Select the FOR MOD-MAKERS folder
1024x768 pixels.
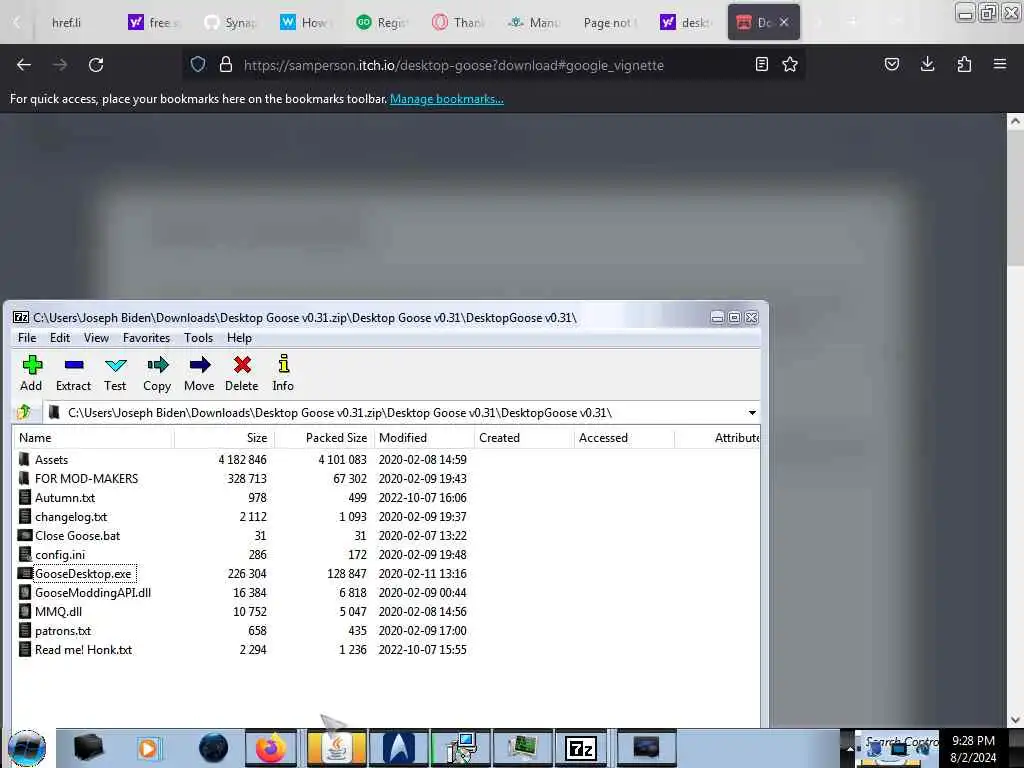(86, 479)
